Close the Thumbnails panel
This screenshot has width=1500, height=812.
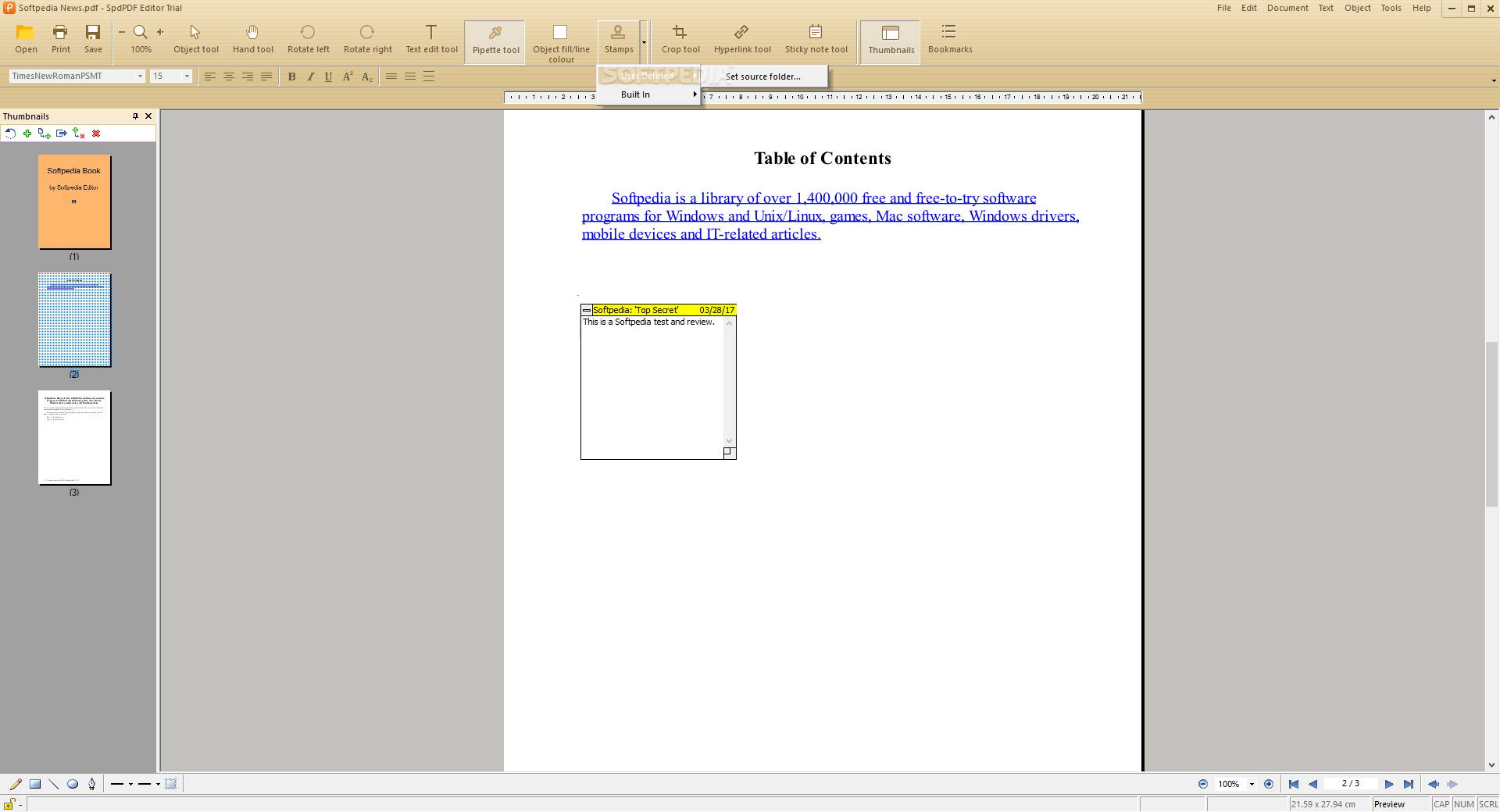[x=148, y=116]
